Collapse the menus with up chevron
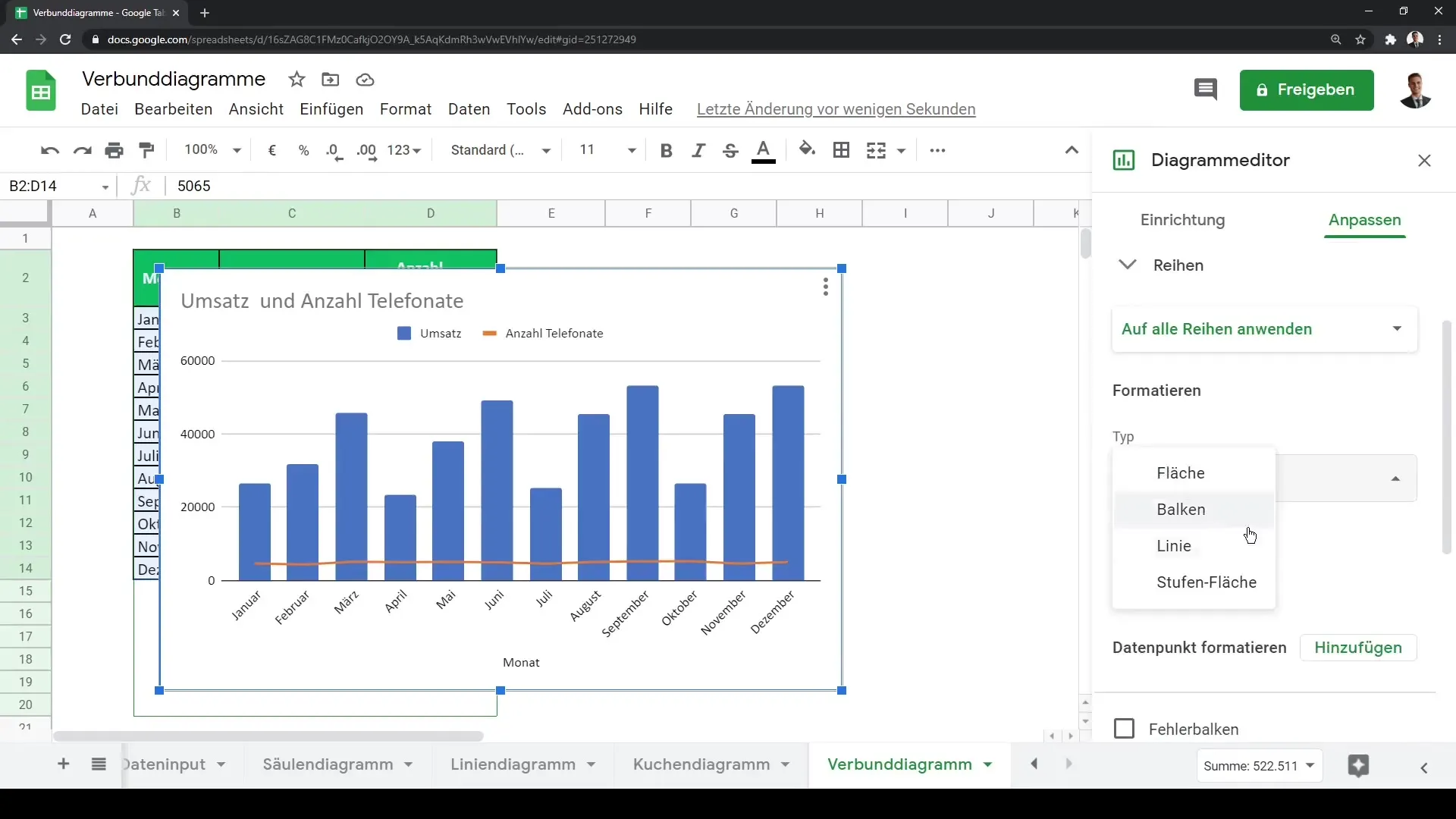The image size is (1456, 819). [1072, 150]
